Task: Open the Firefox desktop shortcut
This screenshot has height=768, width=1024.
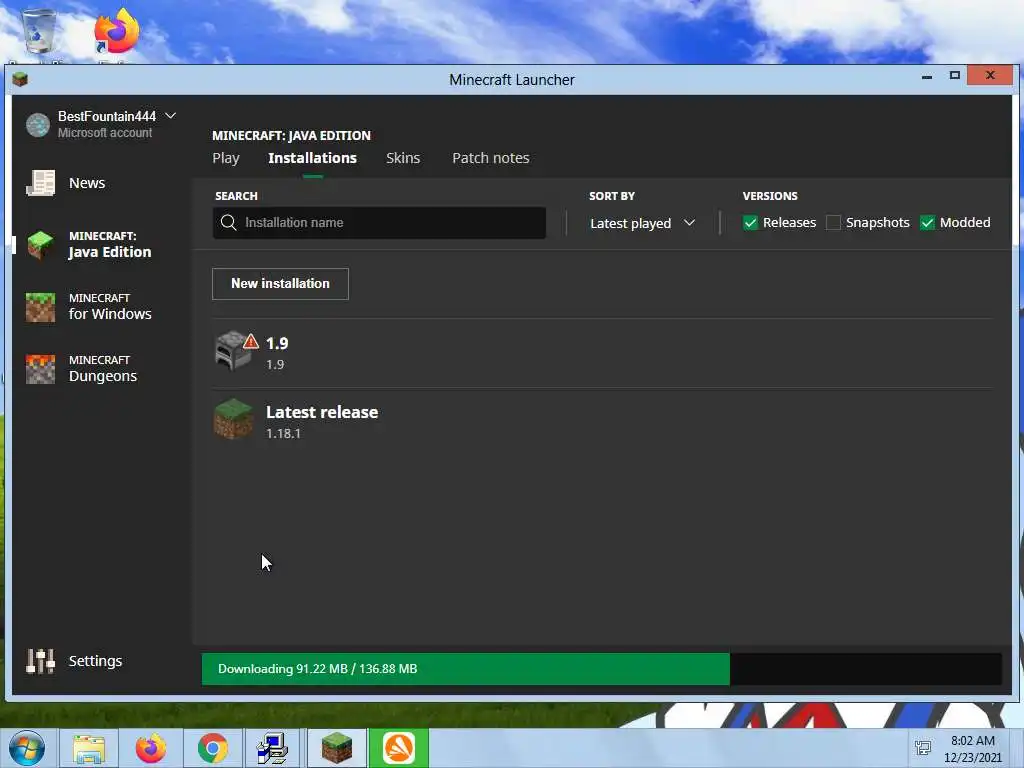Action: coord(116,31)
